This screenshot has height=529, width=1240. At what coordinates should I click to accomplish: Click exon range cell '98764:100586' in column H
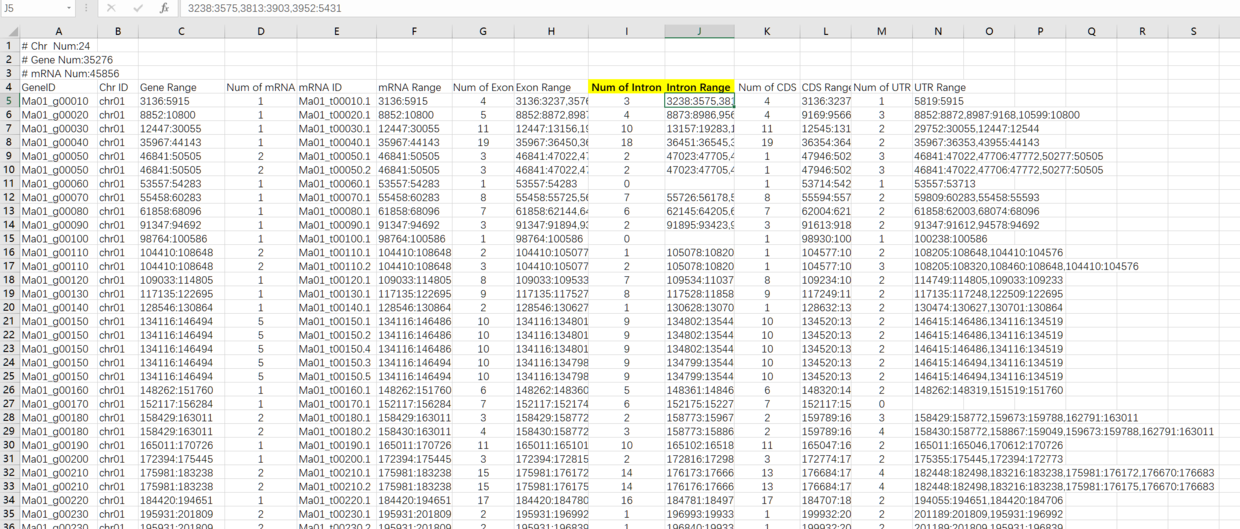click(x=551, y=239)
